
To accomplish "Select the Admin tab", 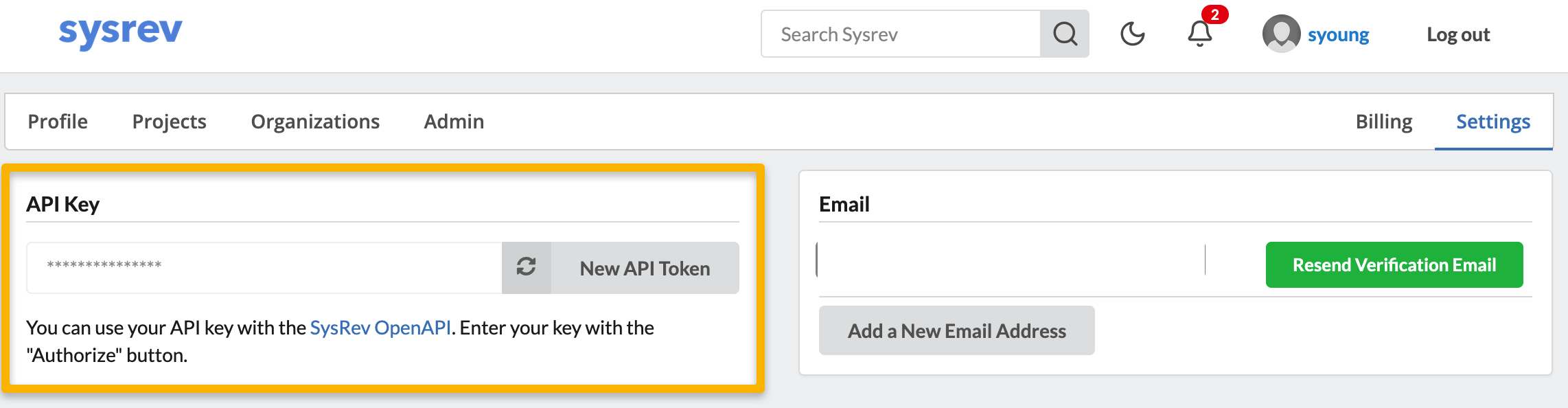I will (x=454, y=122).
